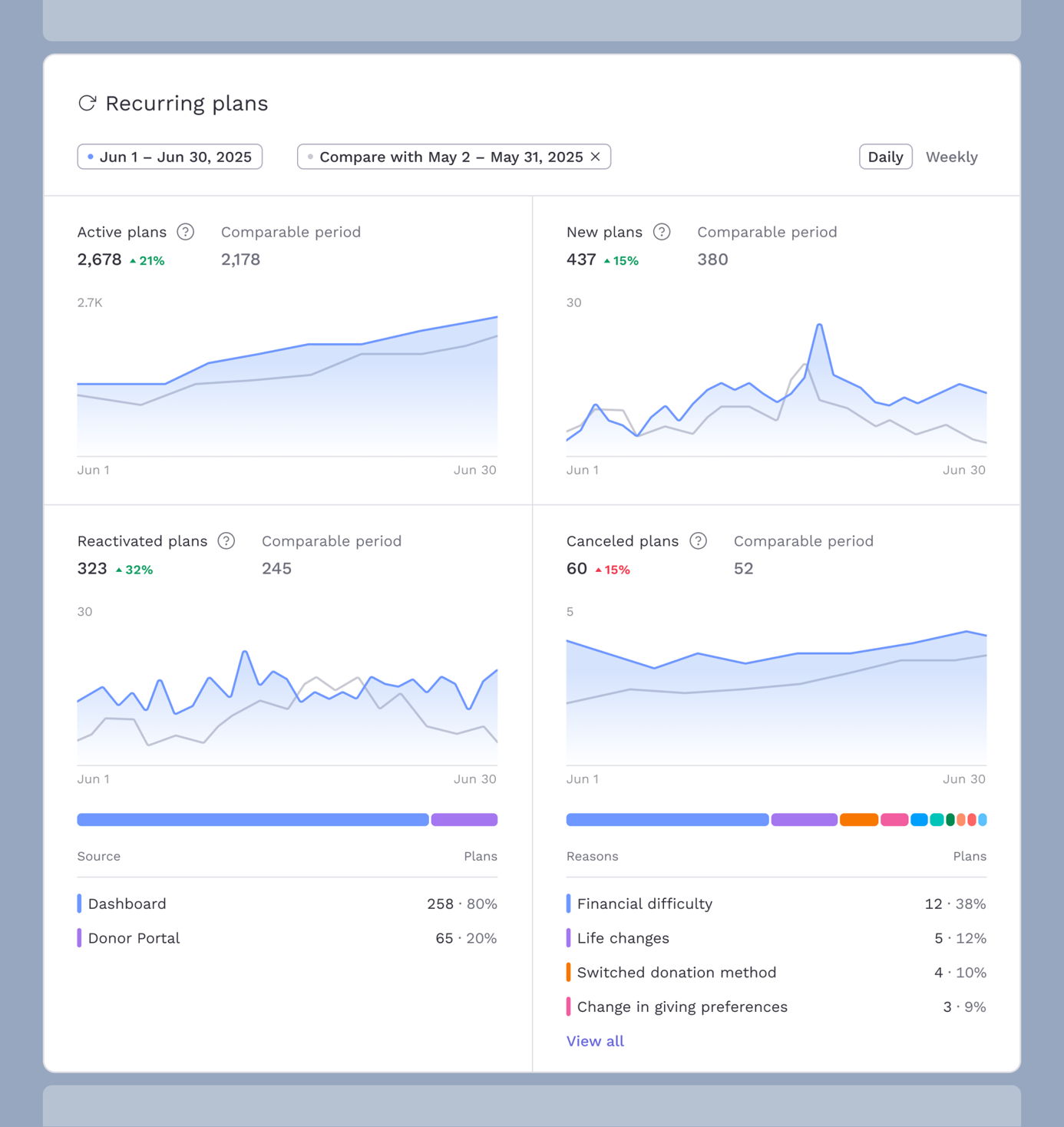This screenshot has height=1127, width=1064.
Task: Click the New plans help icon
Action: 662,232
